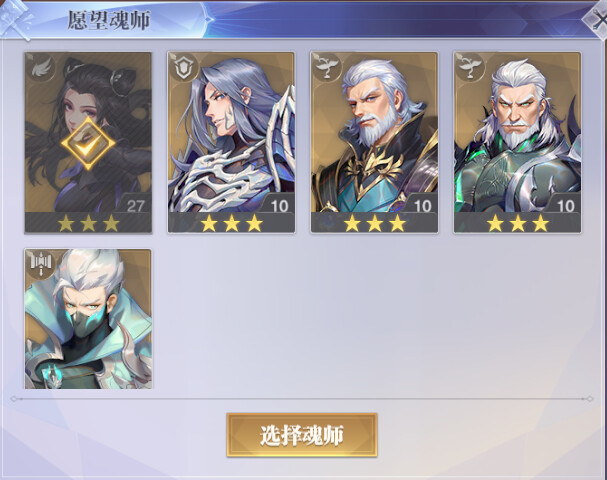Click the level 27 badge on the first card
The width and height of the screenshot is (607, 480).
click(x=135, y=206)
